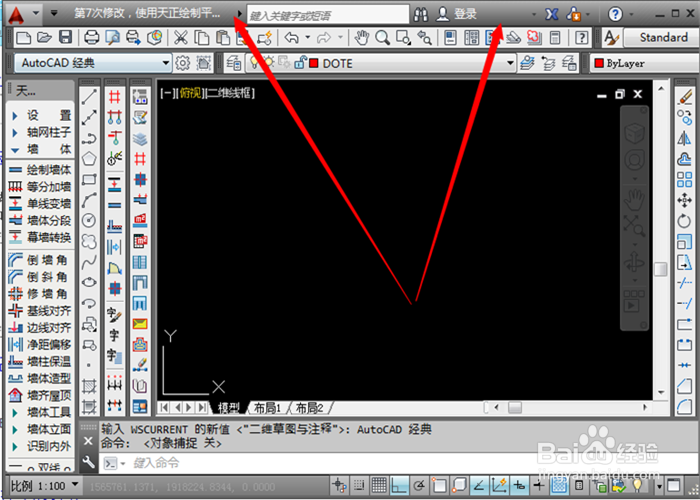700x500 pixels.
Task: Select the Mirror modify tool
Action: pos(684,138)
